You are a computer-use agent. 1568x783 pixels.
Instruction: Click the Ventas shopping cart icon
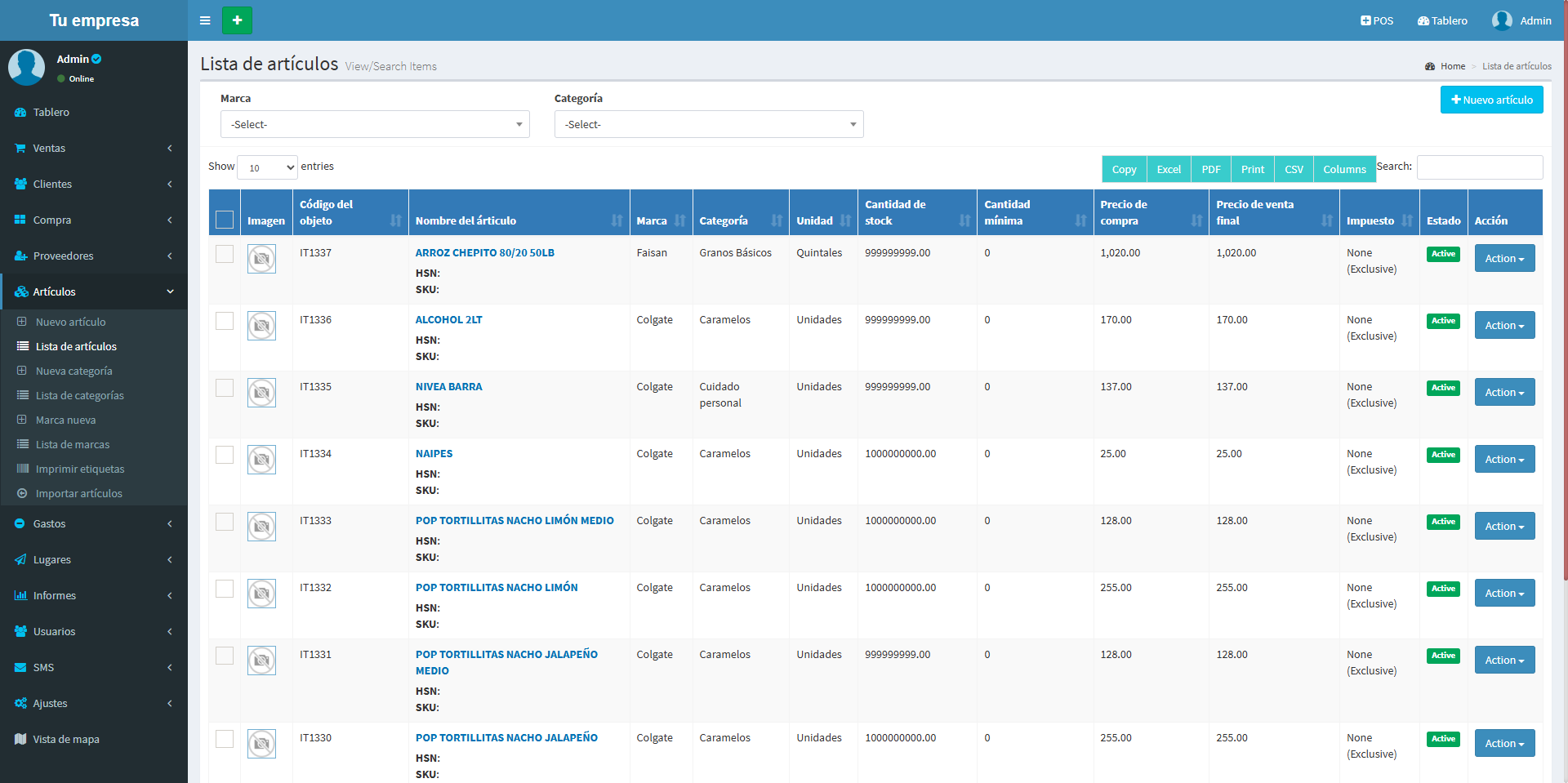(20, 149)
